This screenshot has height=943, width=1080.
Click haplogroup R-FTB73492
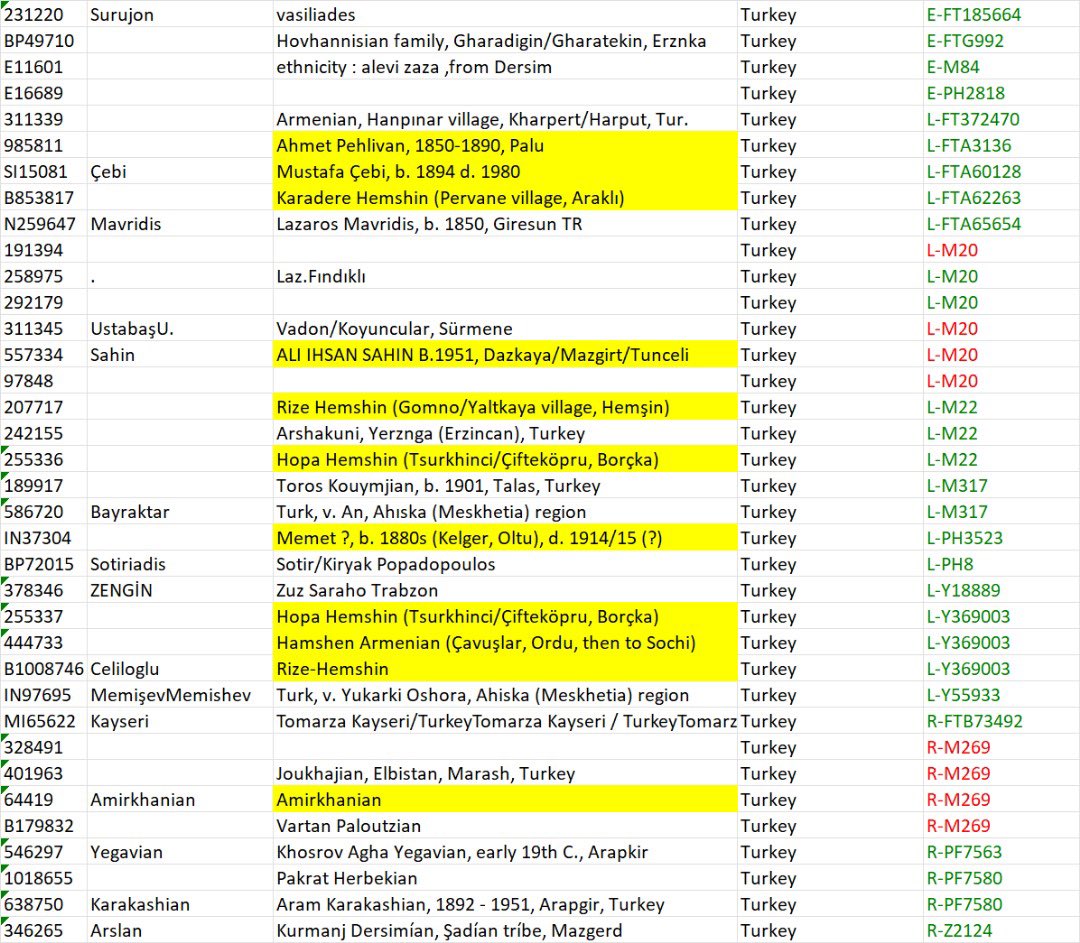(x=1001, y=721)
